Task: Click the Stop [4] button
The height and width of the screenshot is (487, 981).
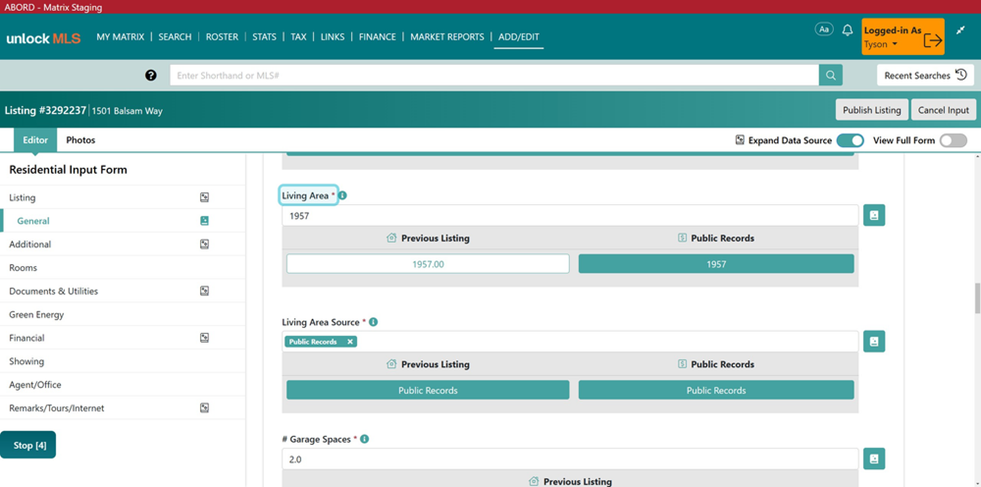Action: pyautogui.click(x=28, y=445)
